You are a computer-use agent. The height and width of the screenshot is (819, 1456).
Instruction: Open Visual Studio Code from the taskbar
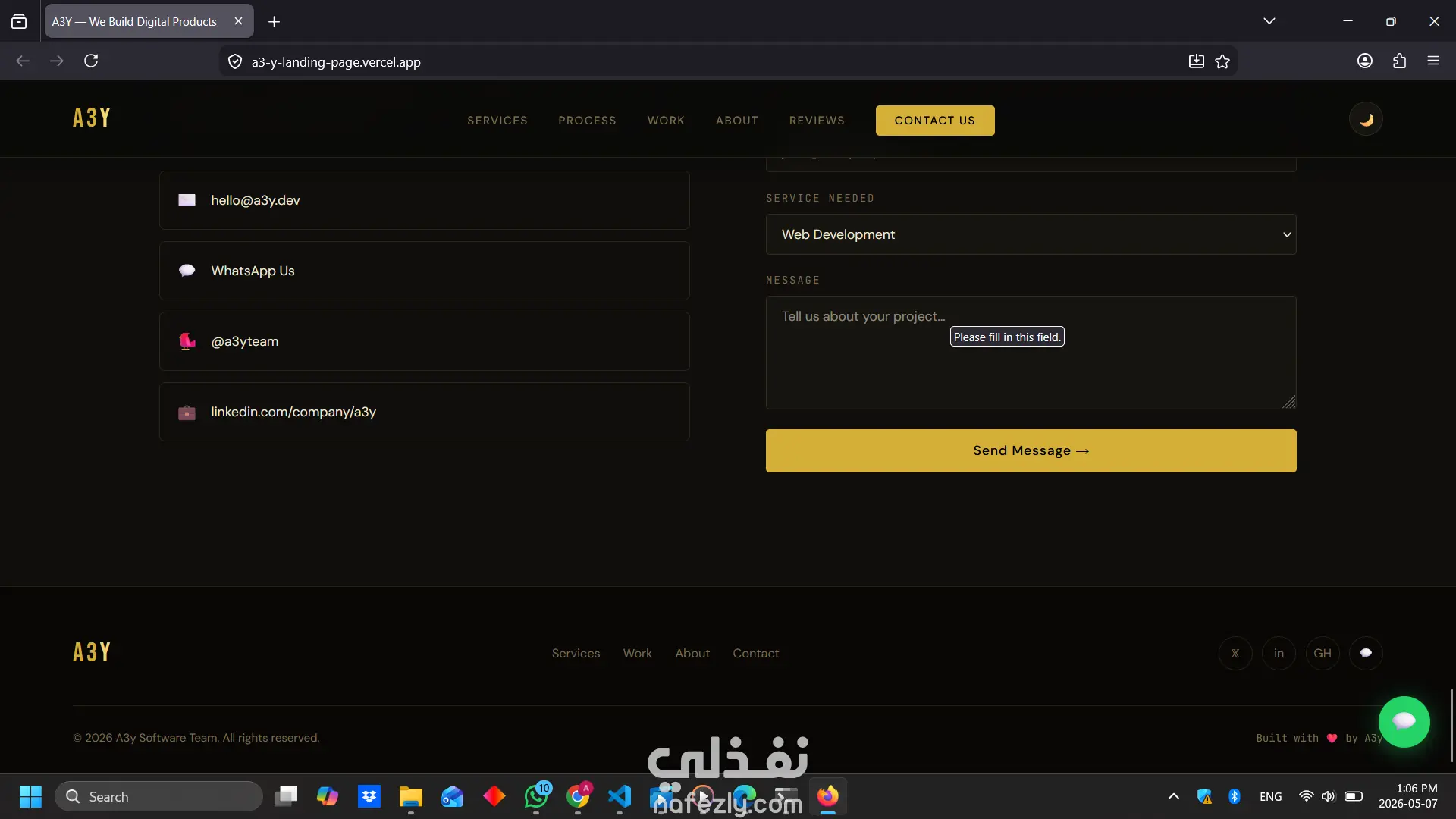(x=620, y=797)
